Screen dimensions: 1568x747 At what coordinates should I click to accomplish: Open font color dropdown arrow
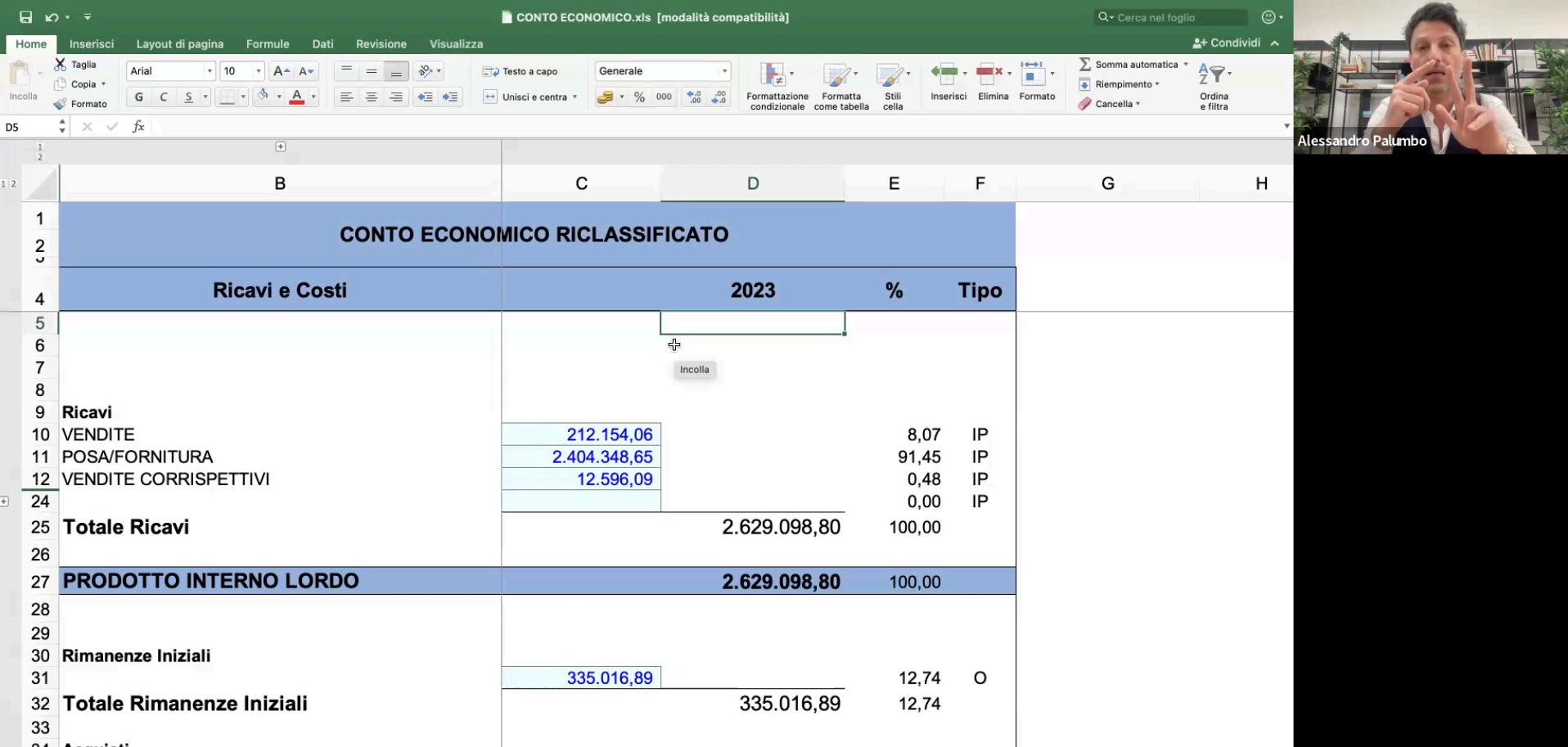click(313, 97)
